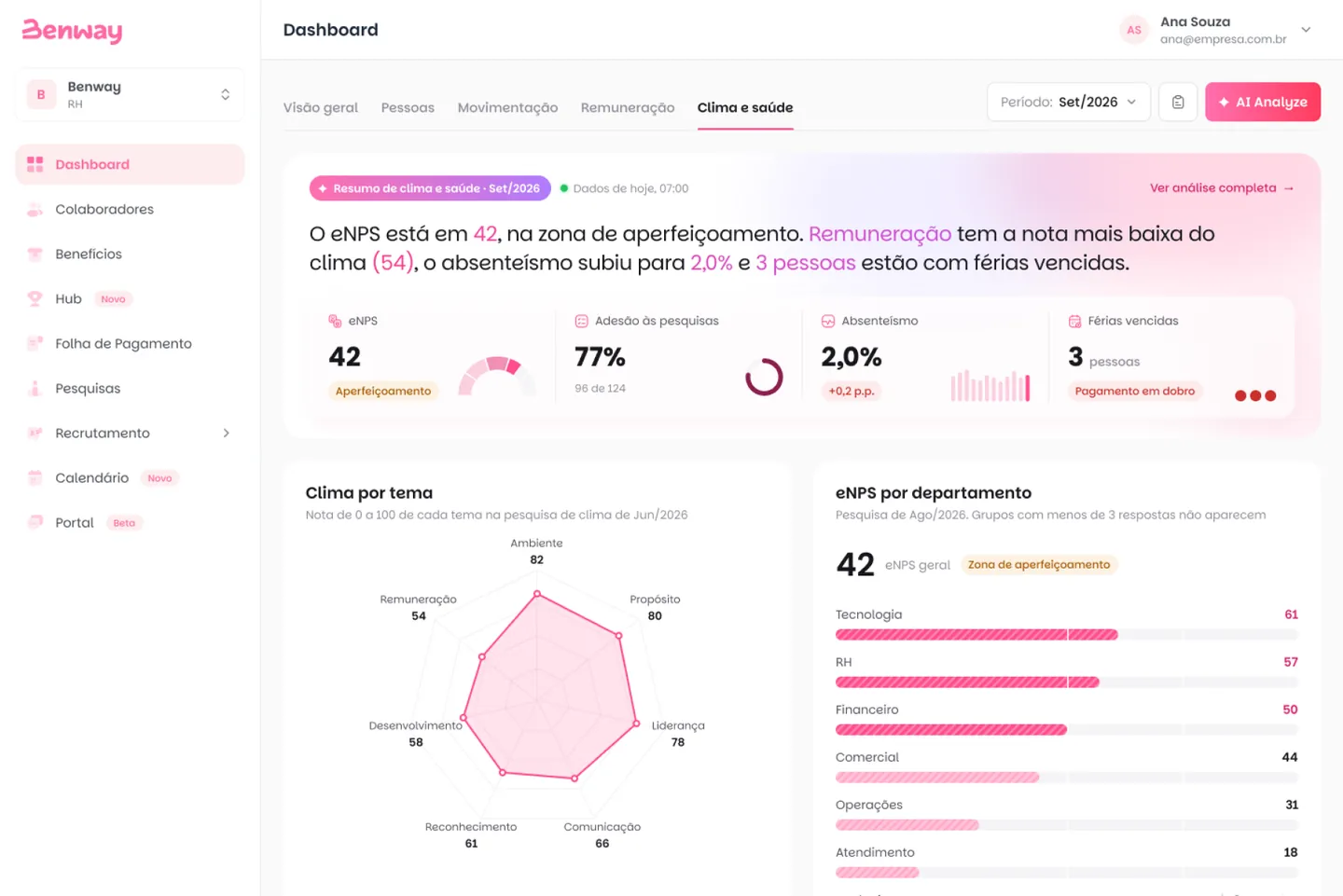Open the Período Set/2026 dropdown

(x=1069, y=102)
